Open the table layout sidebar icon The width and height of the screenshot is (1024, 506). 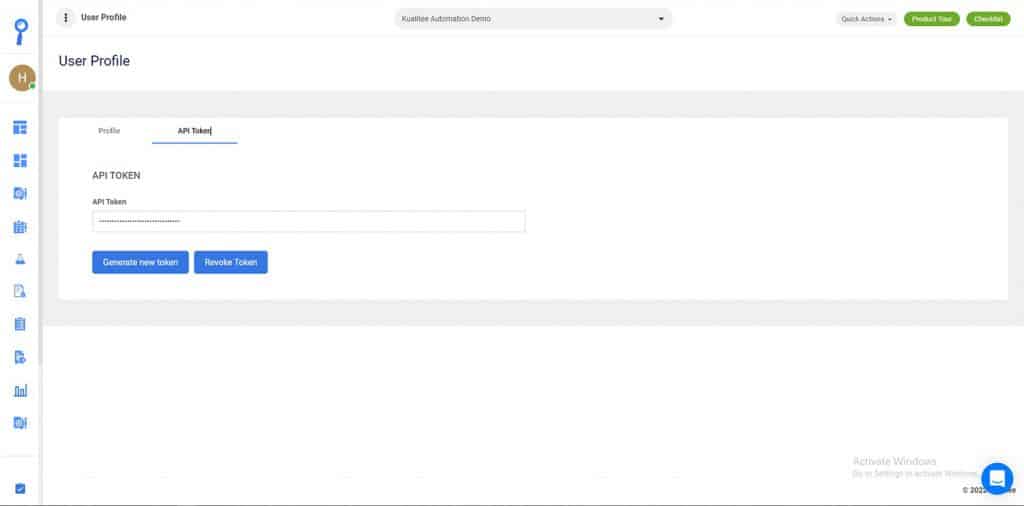[20, 127]
